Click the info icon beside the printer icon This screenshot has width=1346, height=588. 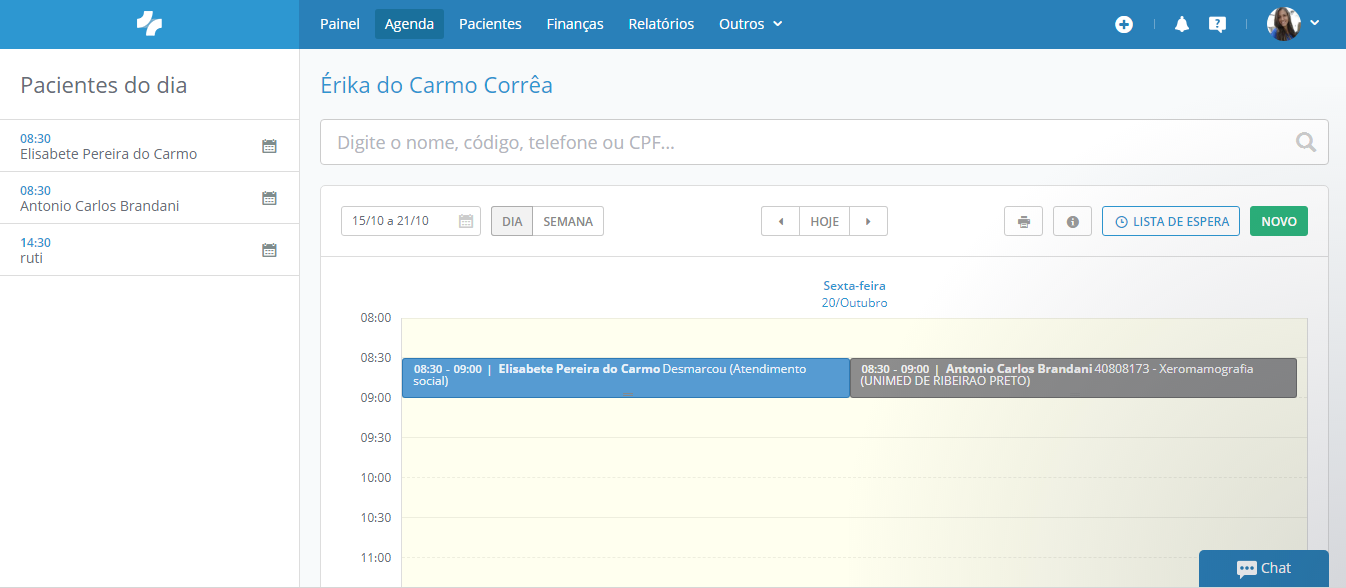(1072, 220)
